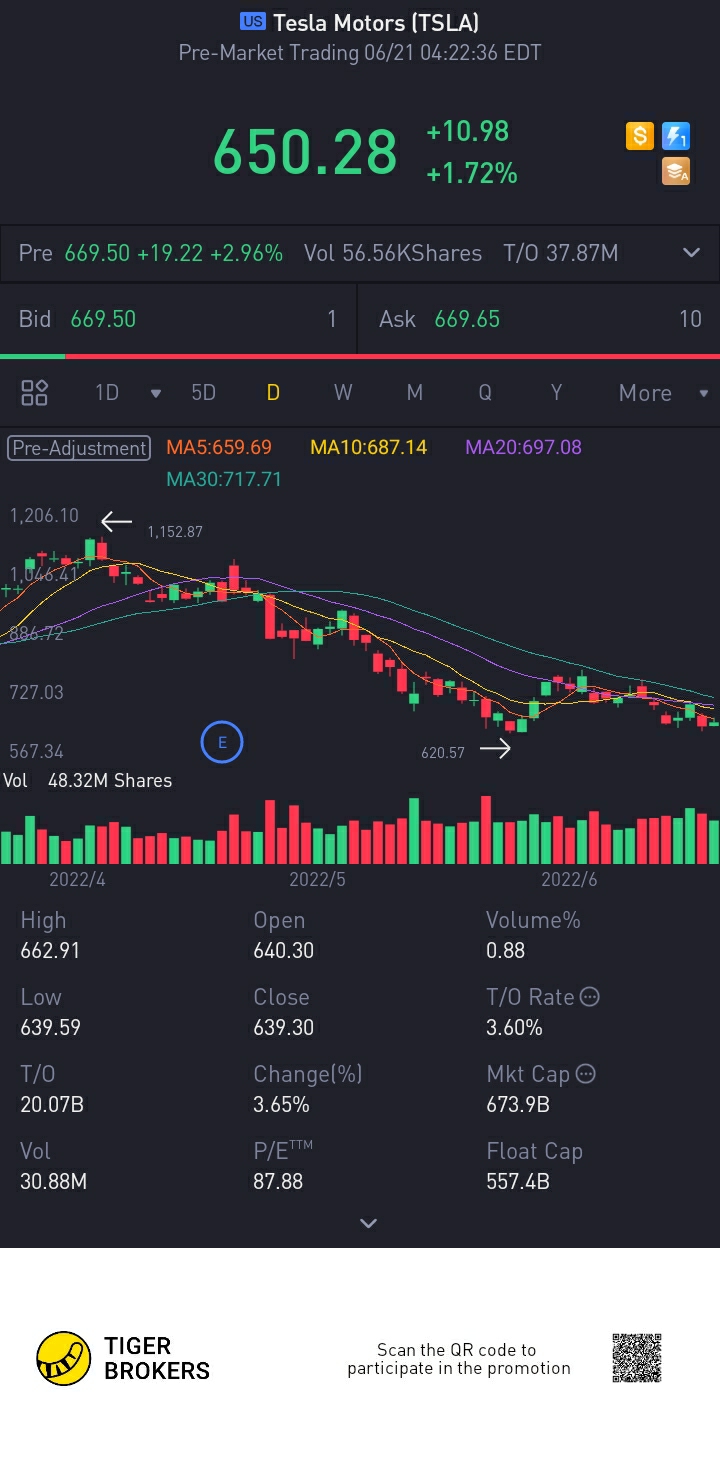Tap the High value 662.91
This screenshot has width=720, height=1469.
pyautogui.click(x=50, y=950)
